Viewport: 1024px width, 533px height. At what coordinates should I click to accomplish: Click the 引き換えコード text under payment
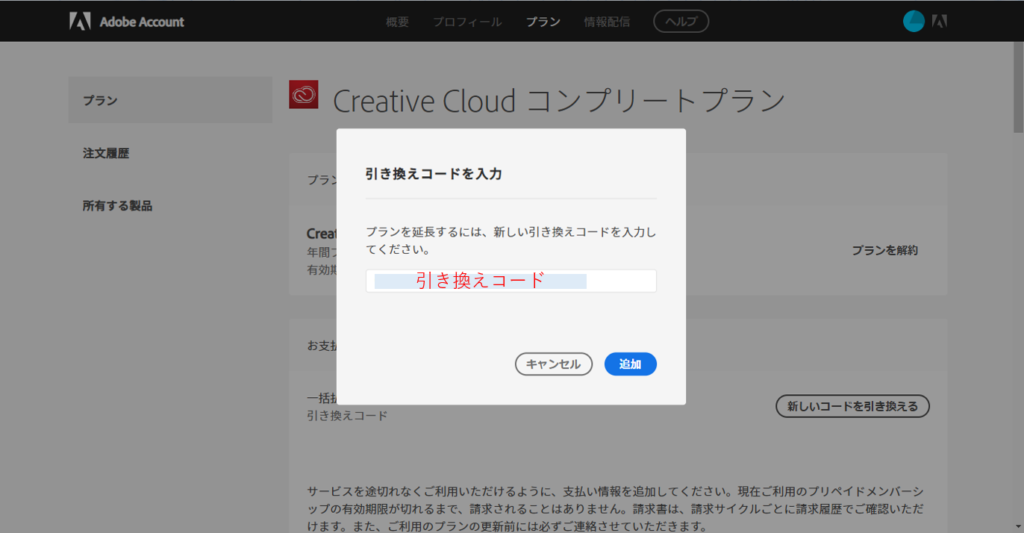pos(347,415)
